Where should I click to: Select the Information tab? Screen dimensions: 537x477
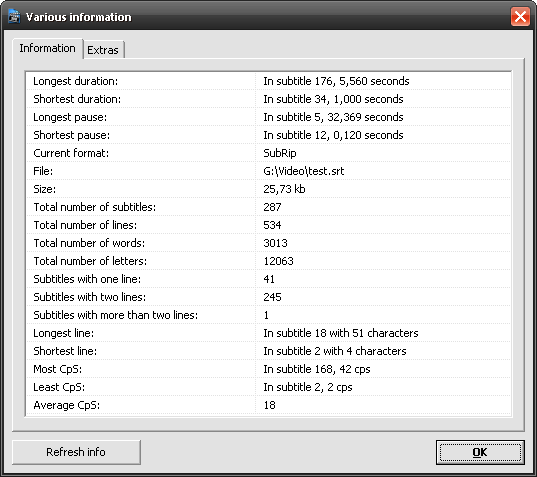48,48
